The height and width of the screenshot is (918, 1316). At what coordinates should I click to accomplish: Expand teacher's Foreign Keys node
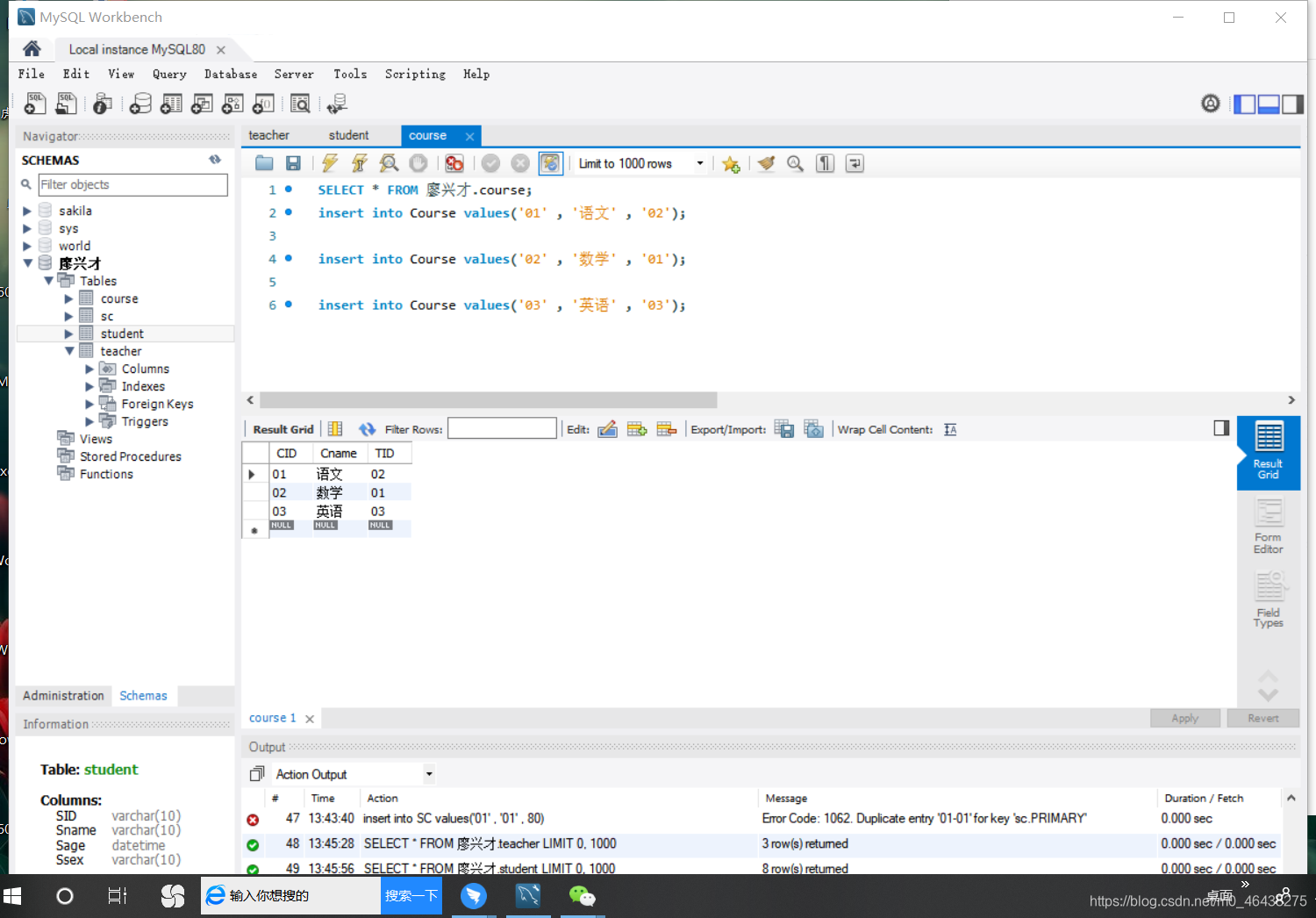(x=89, y=404)
